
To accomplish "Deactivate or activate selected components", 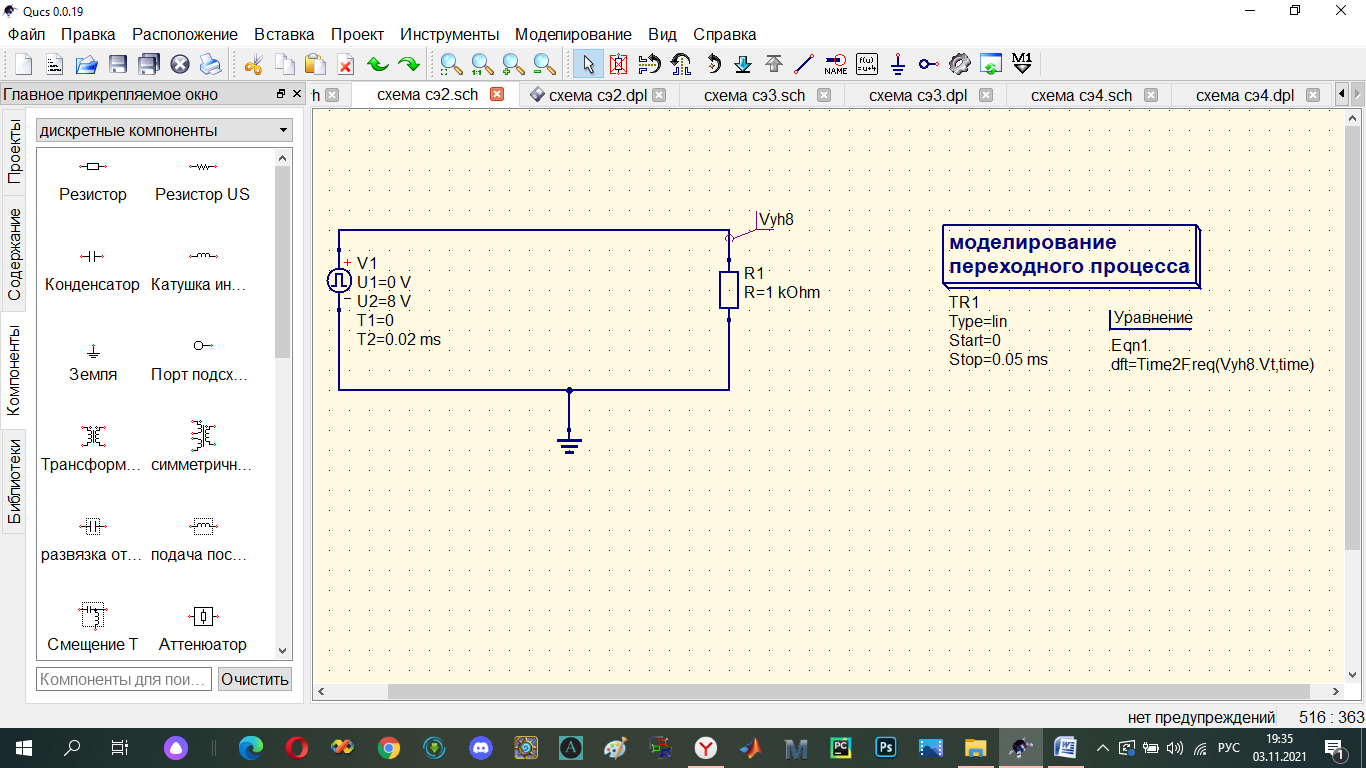I will 618,65.
